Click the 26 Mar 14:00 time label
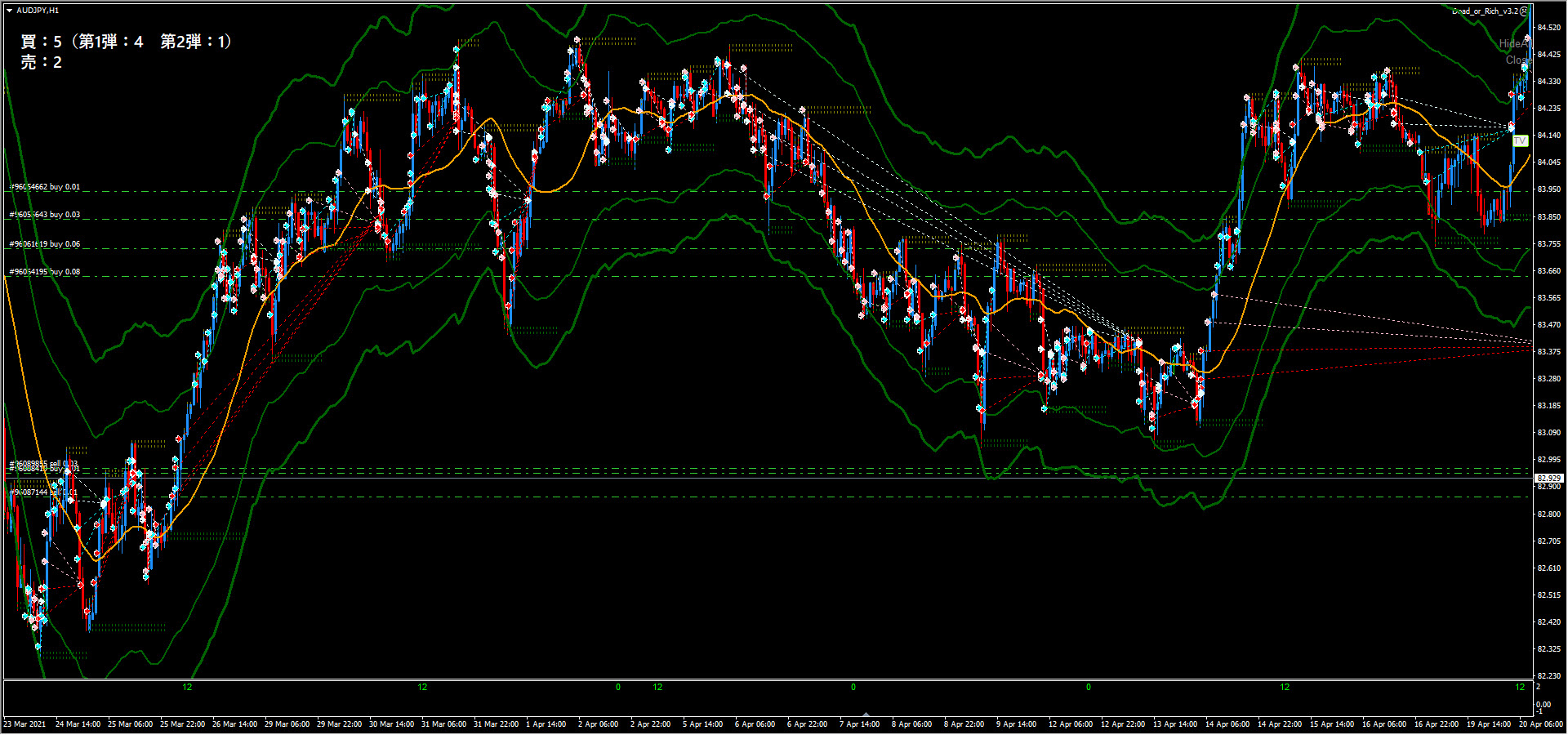Screen dimensions: 1568x735 point(234,724)
